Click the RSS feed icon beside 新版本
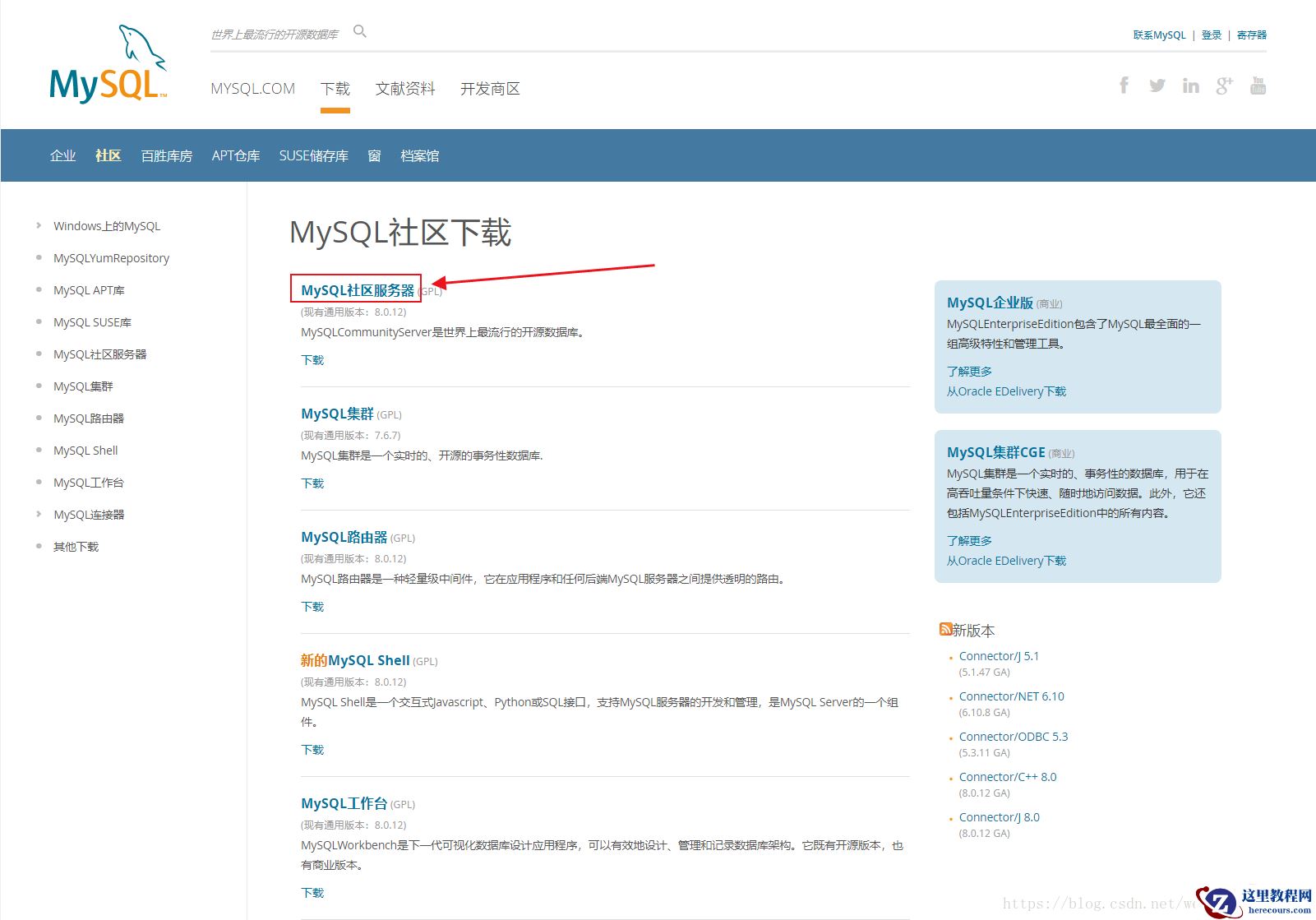 click(945, 628)
